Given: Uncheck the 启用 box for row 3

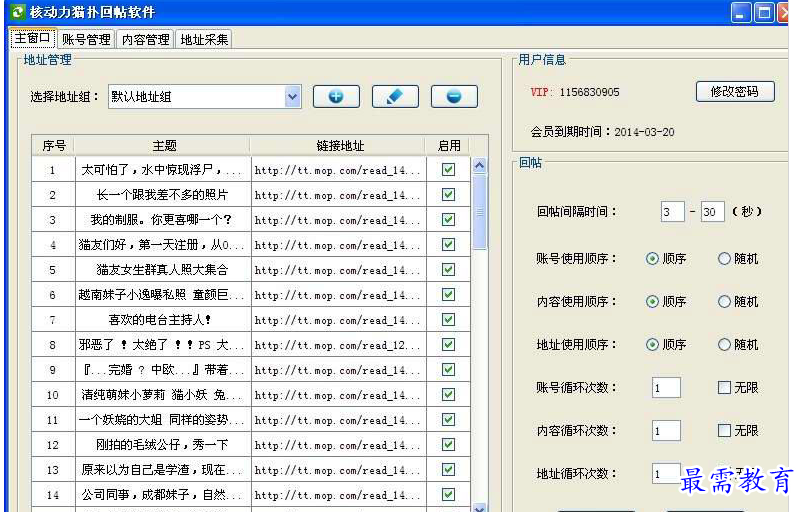Looking at the screenshot, I should (x=449, y=219).
